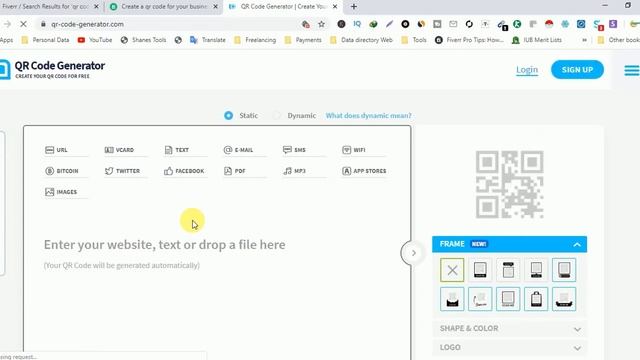Open 'What does dynamic mean?' link
Viewport: 640px width, 360px height.
pos(369,116)
